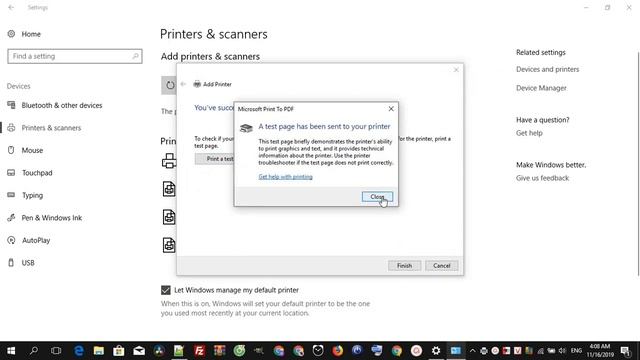This screenshot has height=360, width=640.
Task: Open Microsoft Store from taskbar
Action: (x=118, y=351)
